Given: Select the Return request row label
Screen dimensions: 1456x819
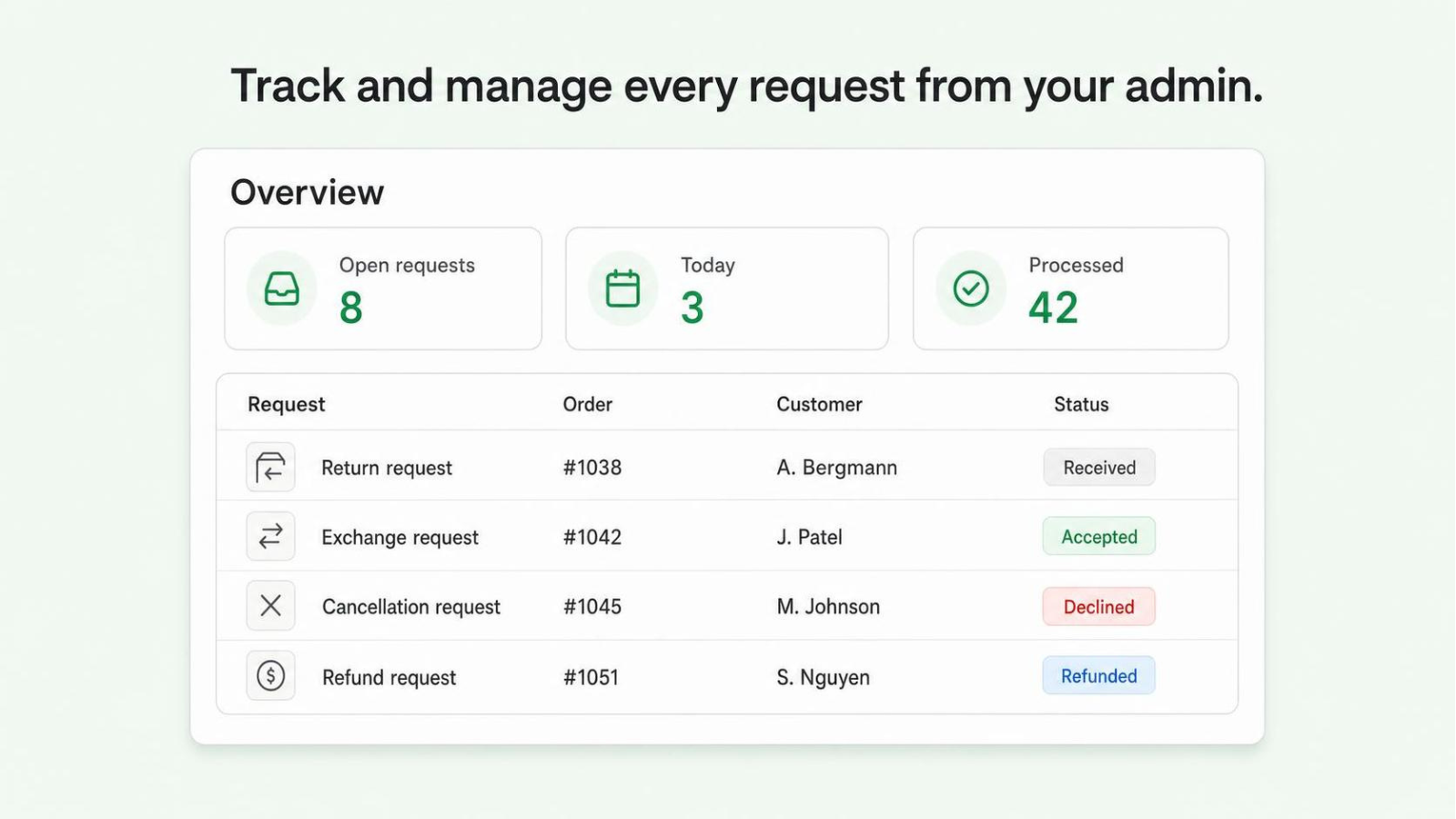Looking at the screenshot, I should [x=387, y=468].
